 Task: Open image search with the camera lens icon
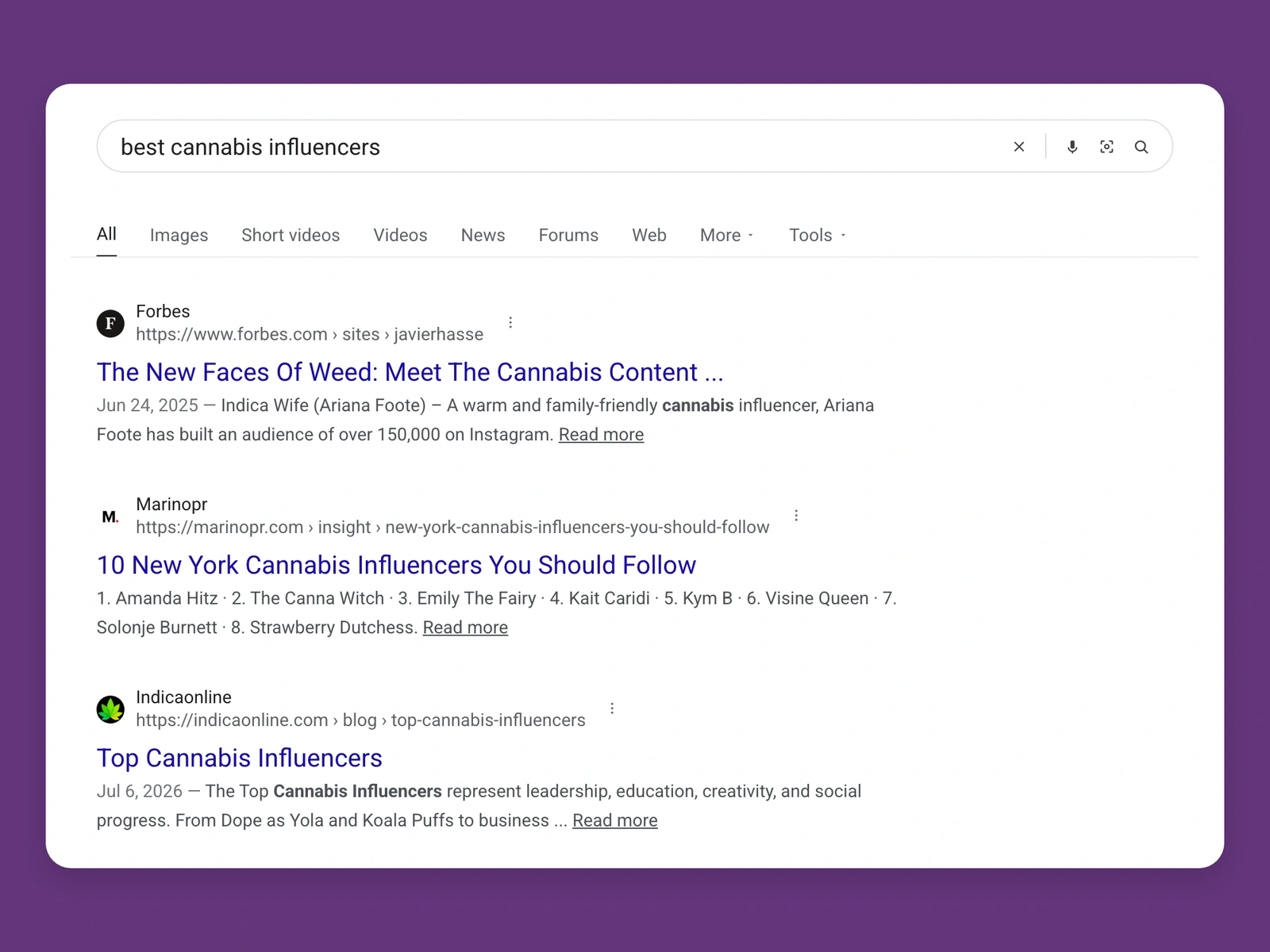[1106, 147]
